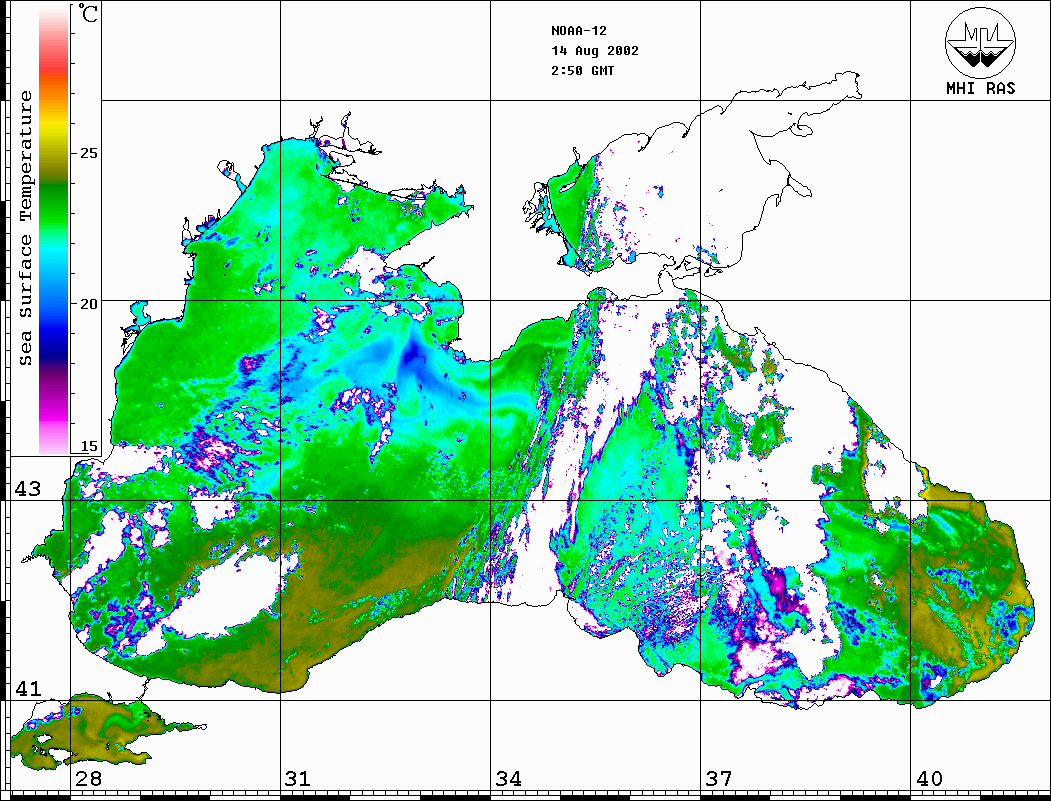This screenshot has height=801, width=1051.
Task: Click the '14 Aug 2002' date text
Action: click(595, 51)
